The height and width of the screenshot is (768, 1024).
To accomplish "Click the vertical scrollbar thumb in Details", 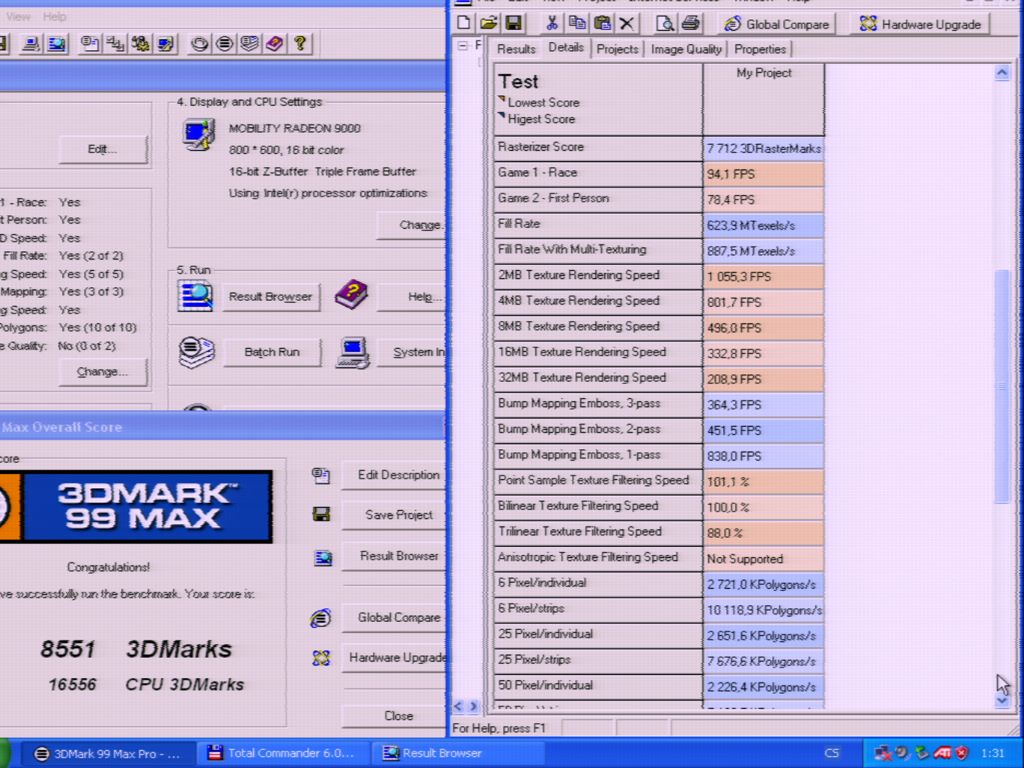I will (x=1002, y=385).
